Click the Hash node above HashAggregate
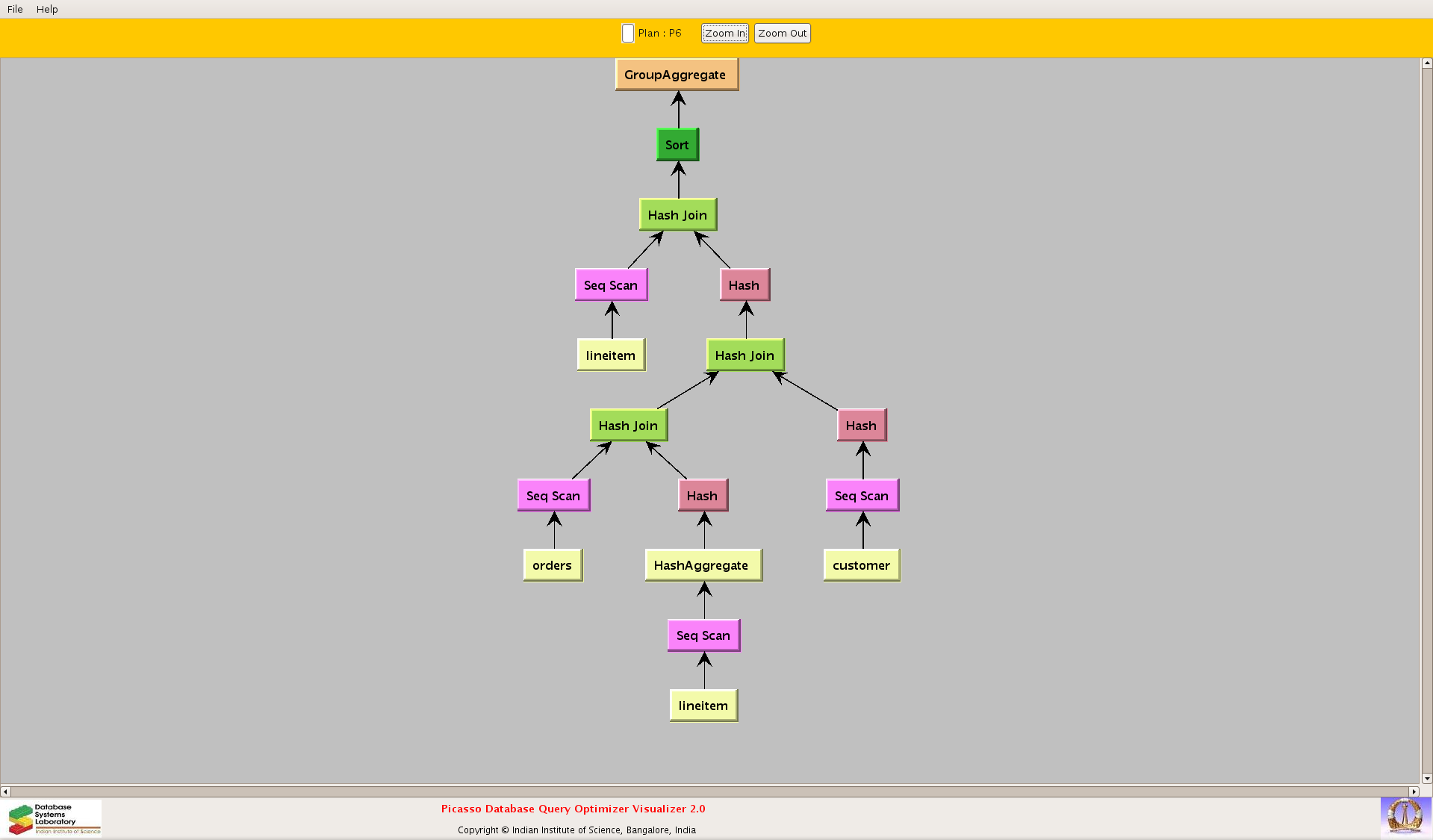The height and width of the screenshot is (840, 1433). pos(703,496)
